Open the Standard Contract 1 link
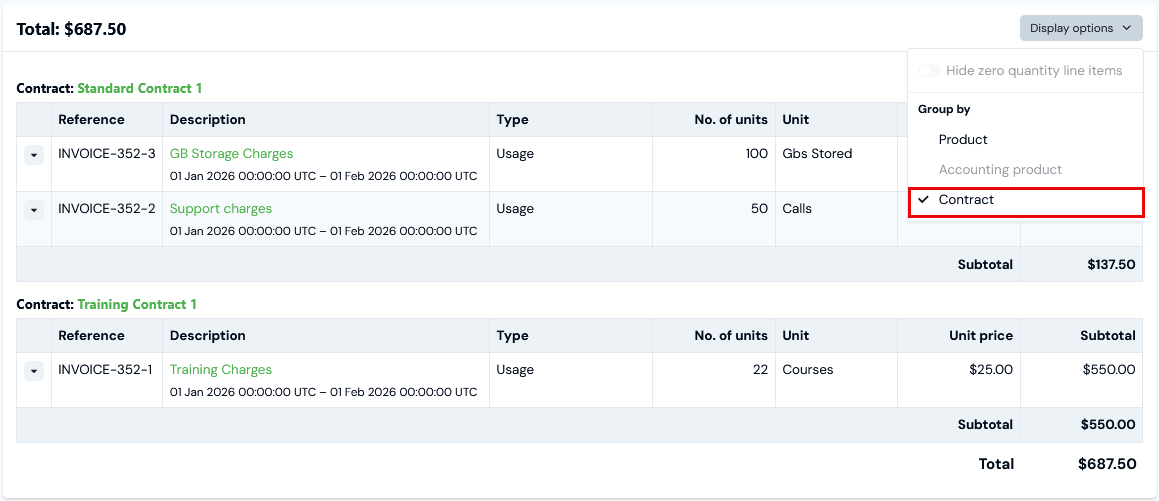 tap(140, 89)
